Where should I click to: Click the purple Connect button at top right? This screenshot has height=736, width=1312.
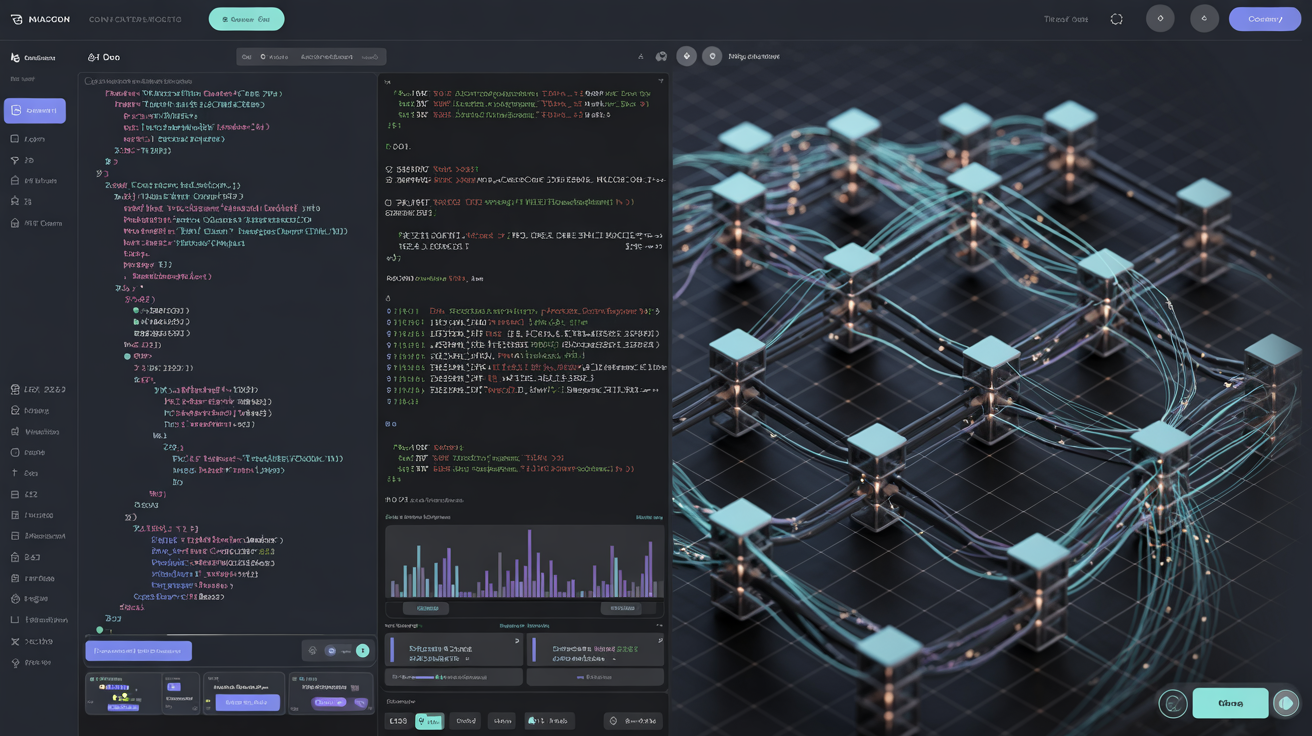point(1264,18)
